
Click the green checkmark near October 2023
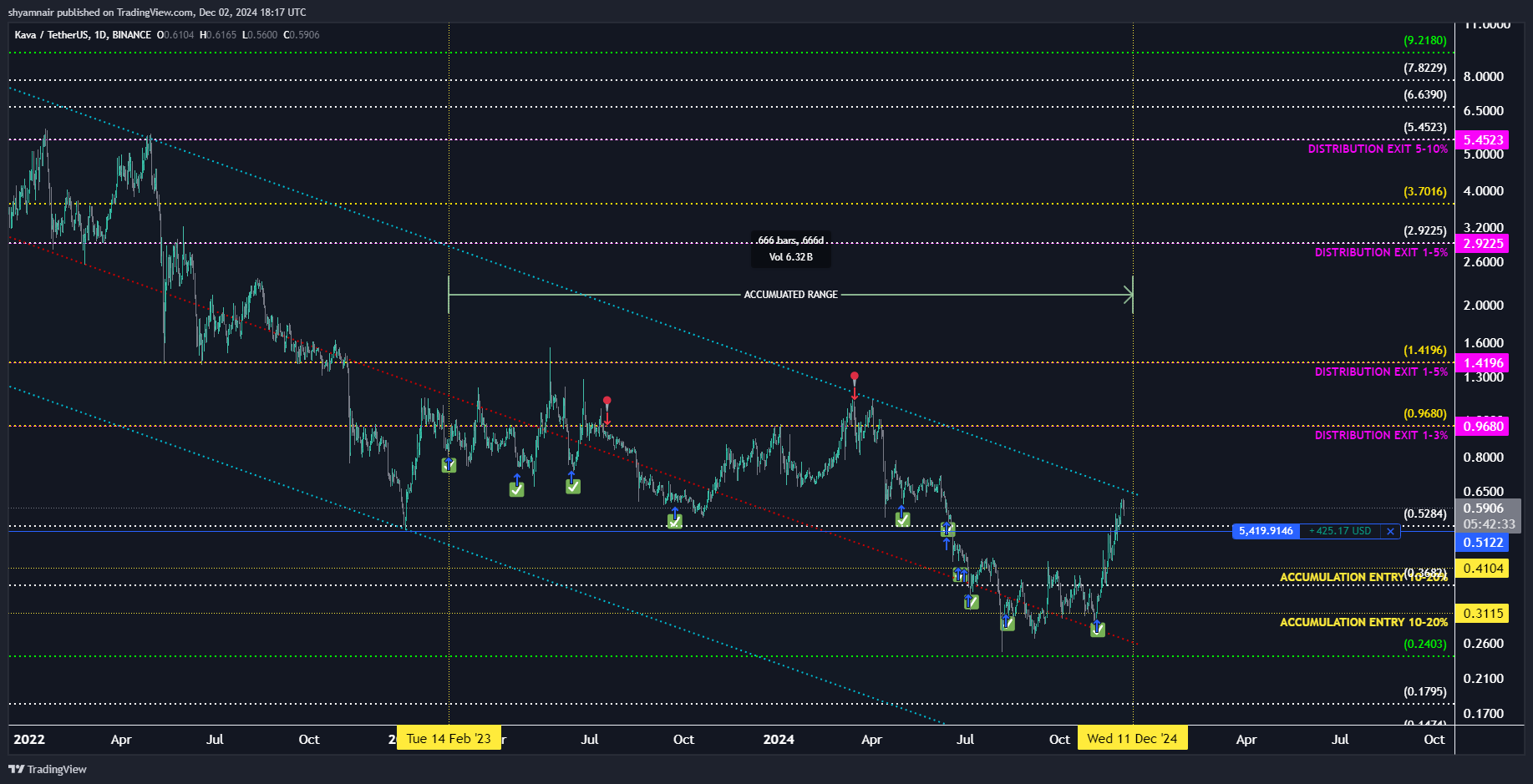tap(674, 522)
